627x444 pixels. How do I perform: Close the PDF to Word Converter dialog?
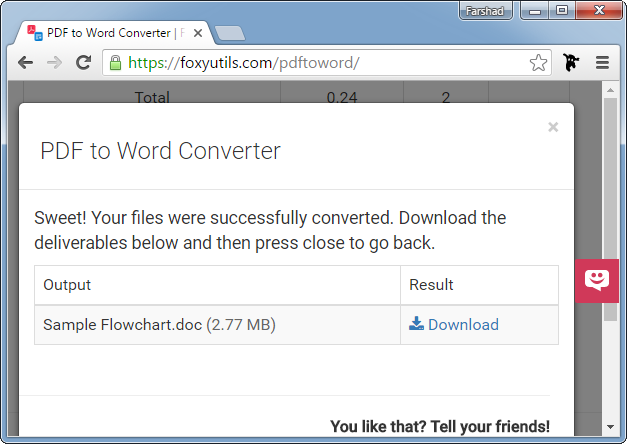click(x=553, y=127)
